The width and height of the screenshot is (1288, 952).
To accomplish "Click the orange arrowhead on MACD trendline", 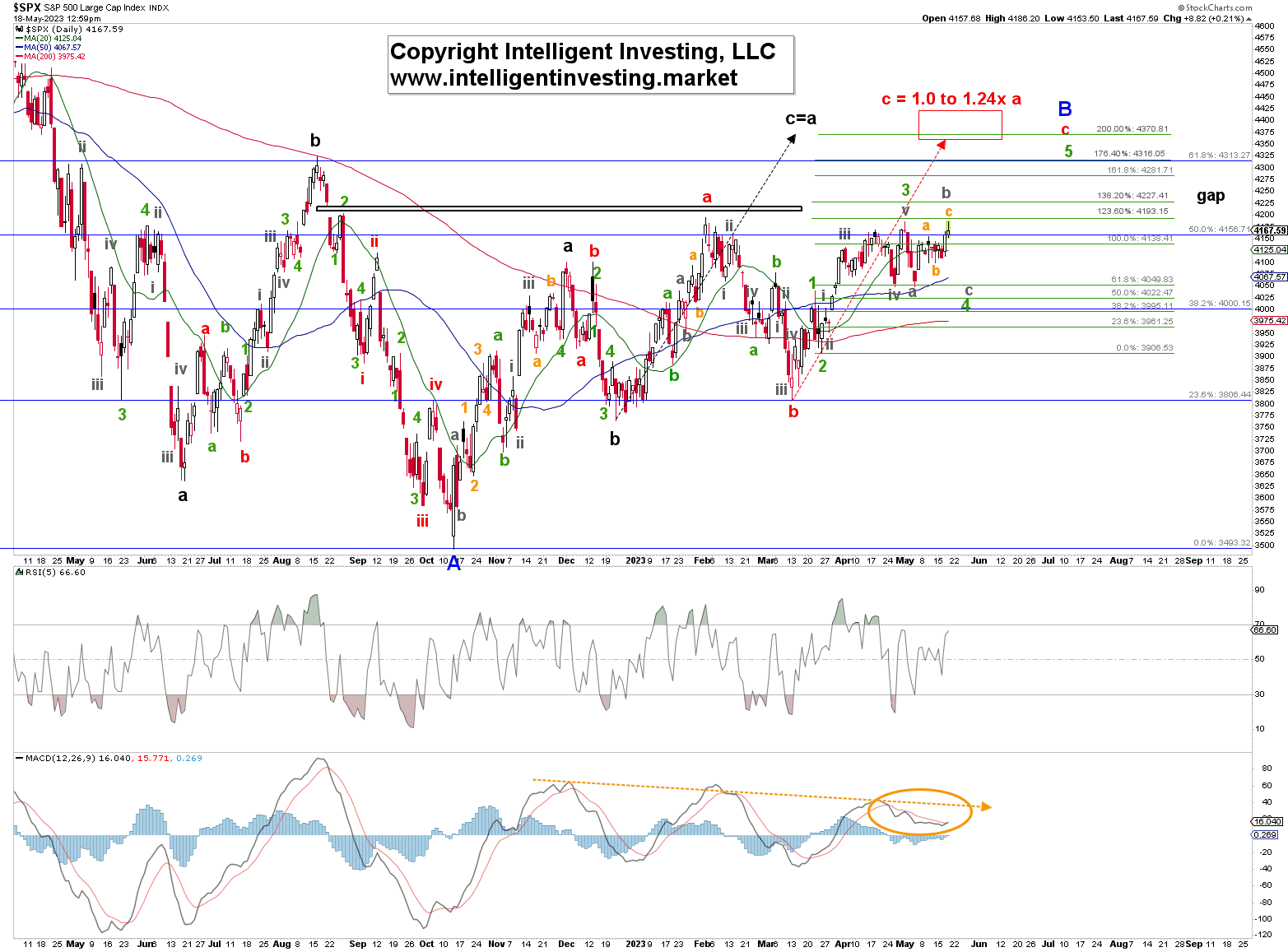I will (986, 806).
